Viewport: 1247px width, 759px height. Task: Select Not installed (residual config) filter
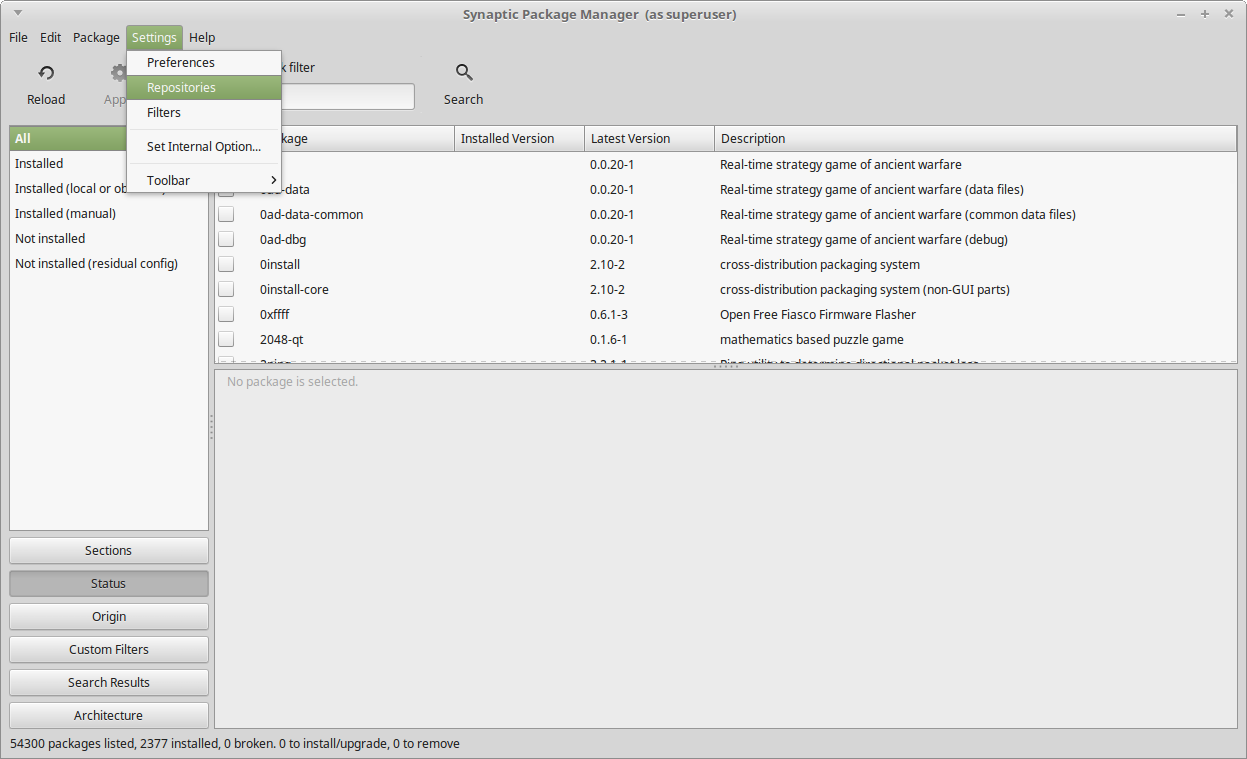(109, 263)
